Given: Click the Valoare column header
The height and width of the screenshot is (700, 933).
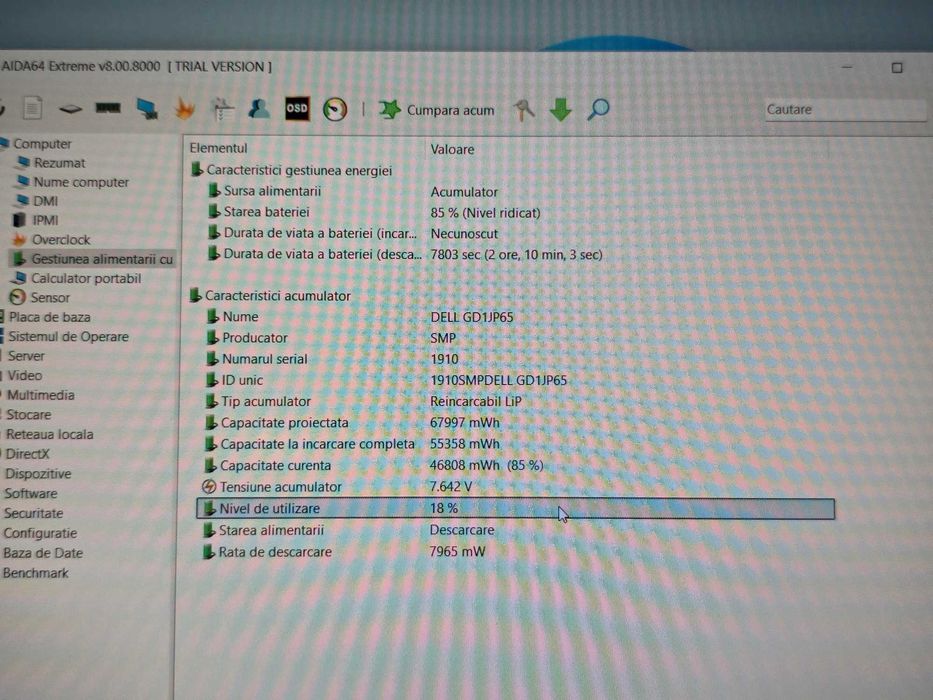Looking at the screenshot, I should coord(452,149).
